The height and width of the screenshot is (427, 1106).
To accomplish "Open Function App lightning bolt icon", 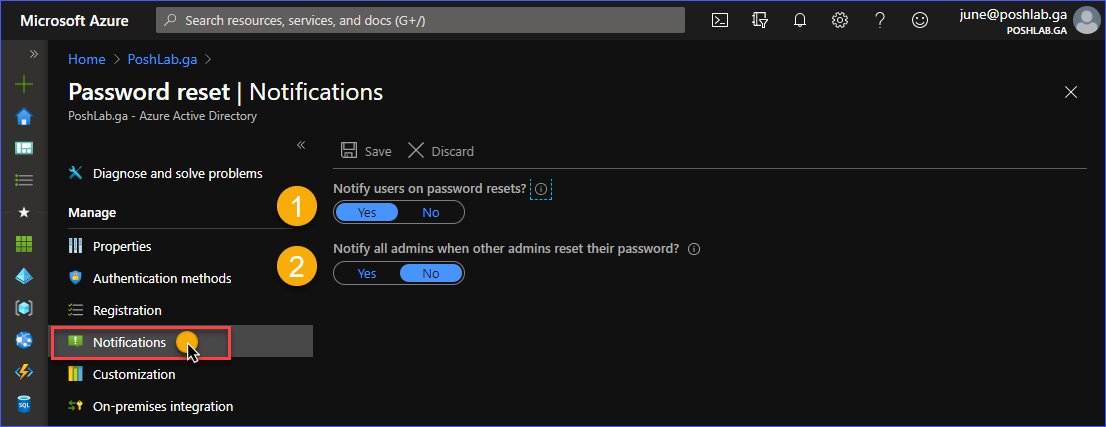I will click(x=24, y=372).
